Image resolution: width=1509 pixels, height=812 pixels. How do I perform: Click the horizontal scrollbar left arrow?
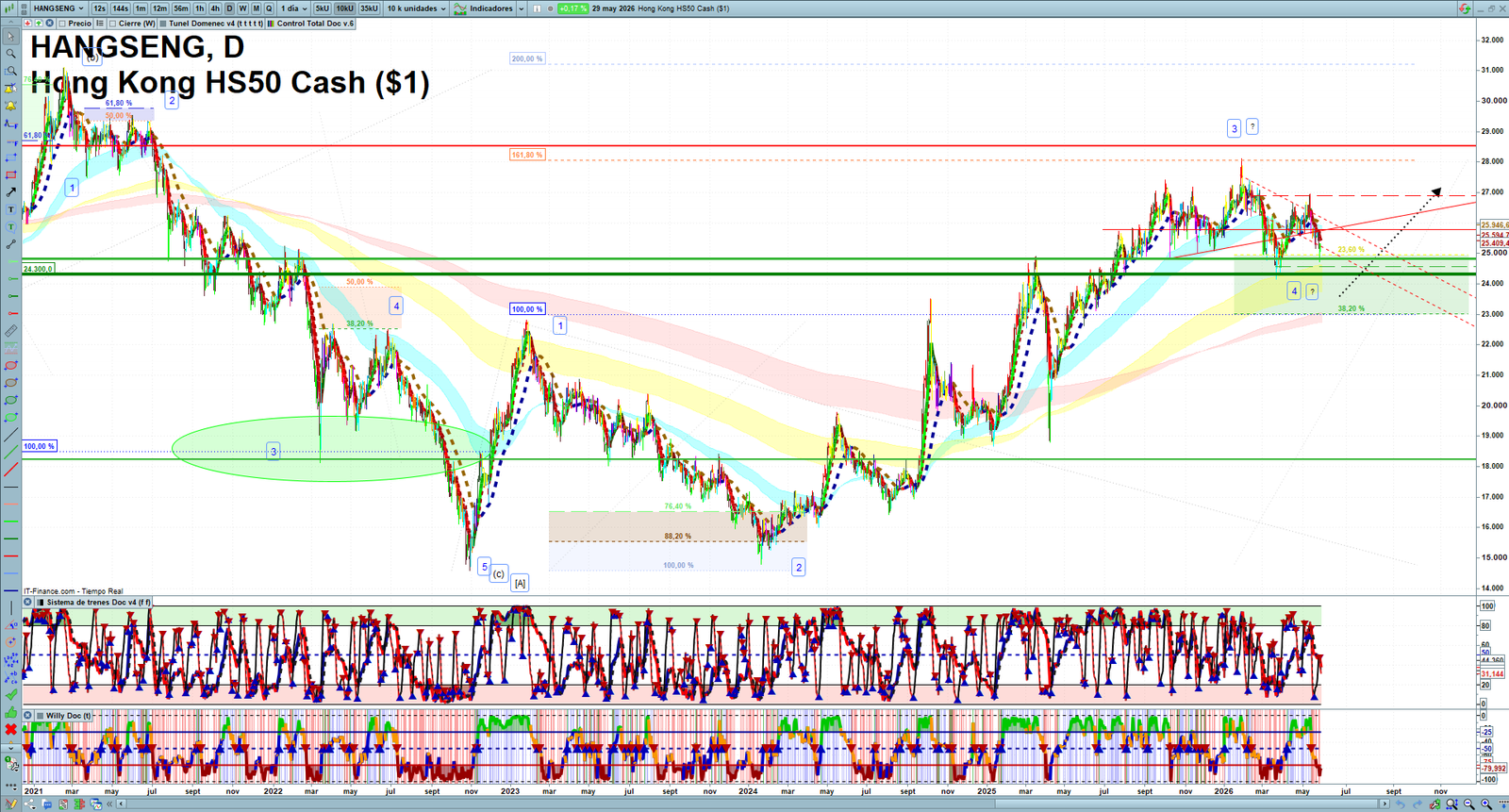click(121, 804)
